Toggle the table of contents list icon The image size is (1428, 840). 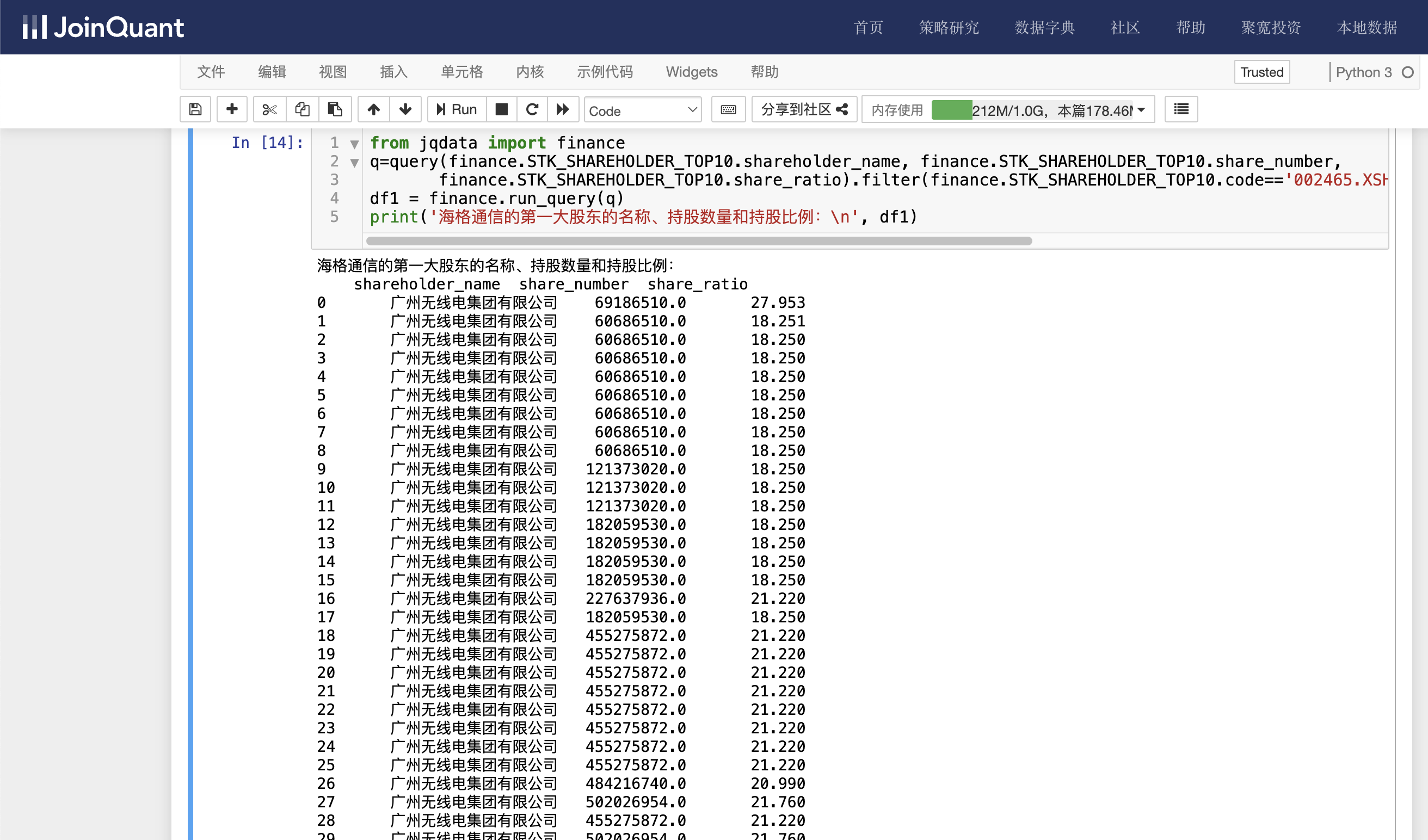1181,109
